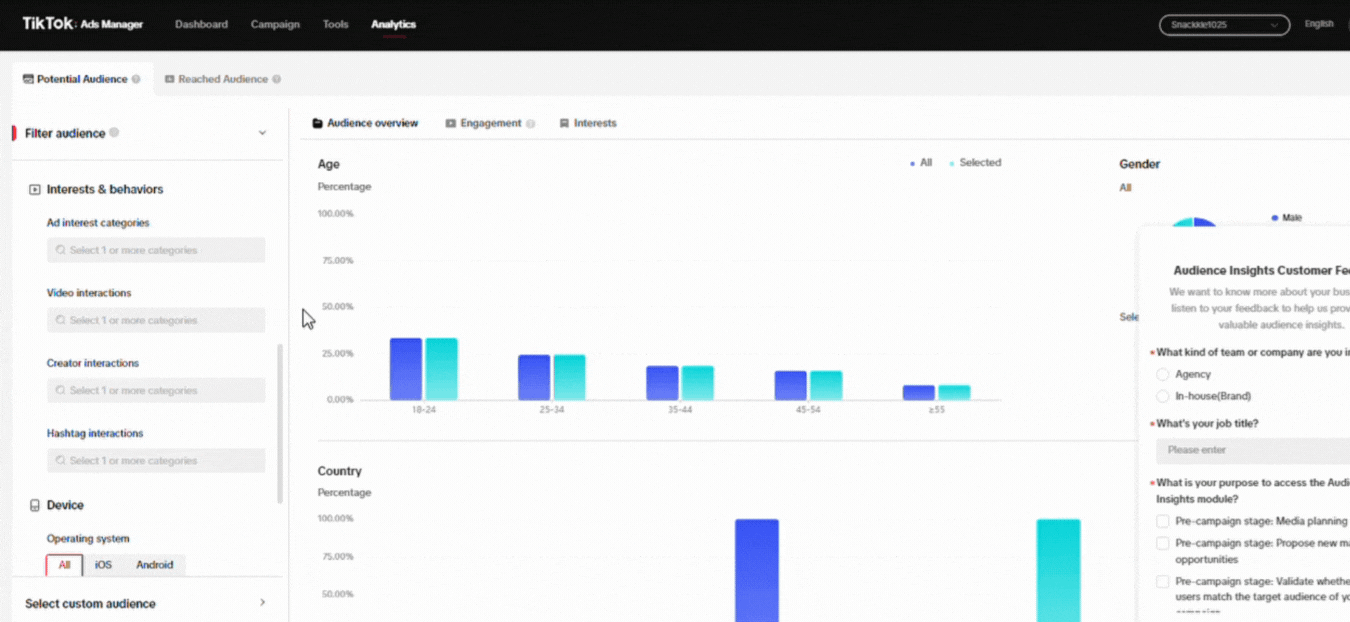The height and width of the screenshot is (622, 1350).
Task: Click the blue All bar for 18-24
Action: coord(406,369)
